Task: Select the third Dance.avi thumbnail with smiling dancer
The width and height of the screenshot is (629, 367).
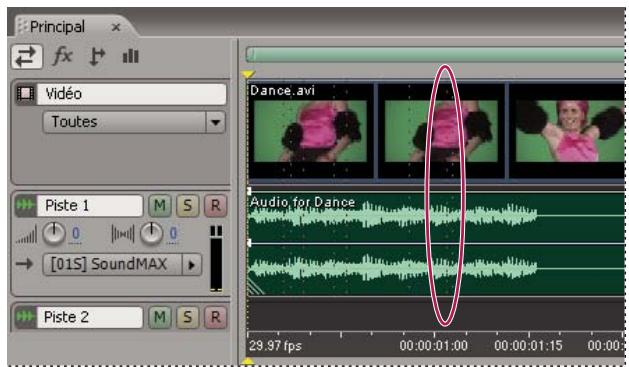Action: point(570,131)
